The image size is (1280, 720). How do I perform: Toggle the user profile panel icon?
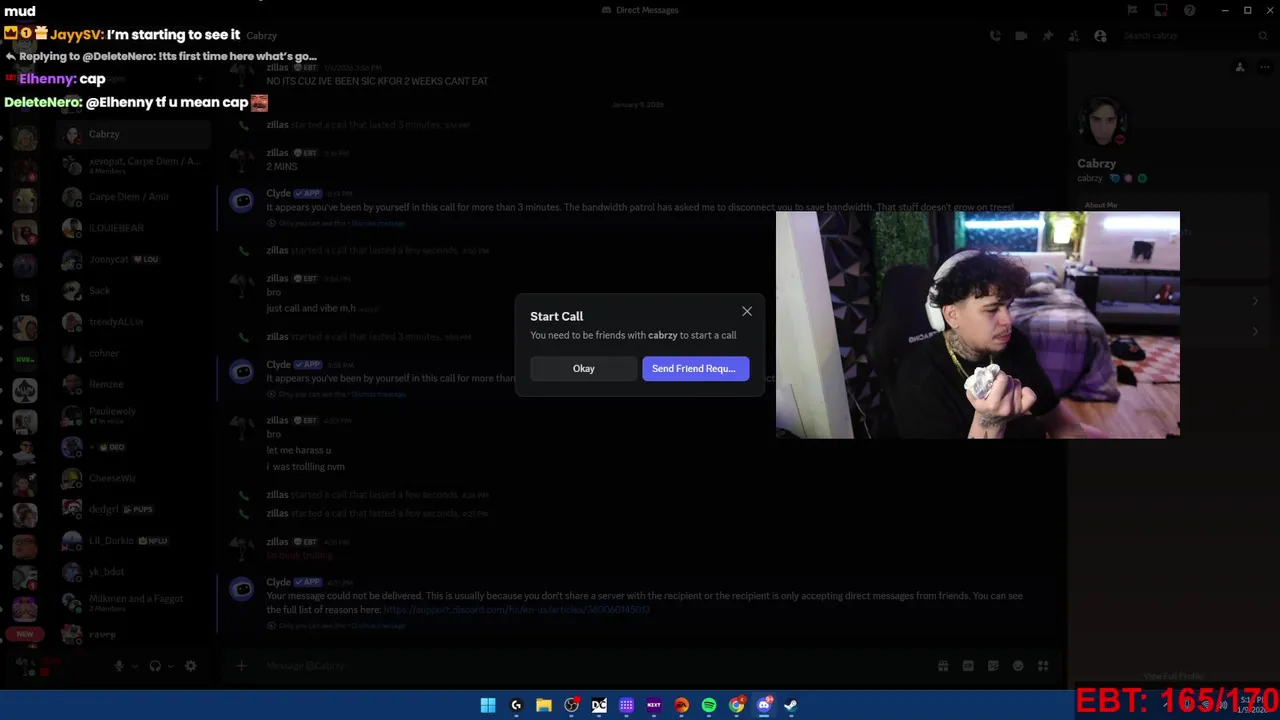coord(1100,36)
